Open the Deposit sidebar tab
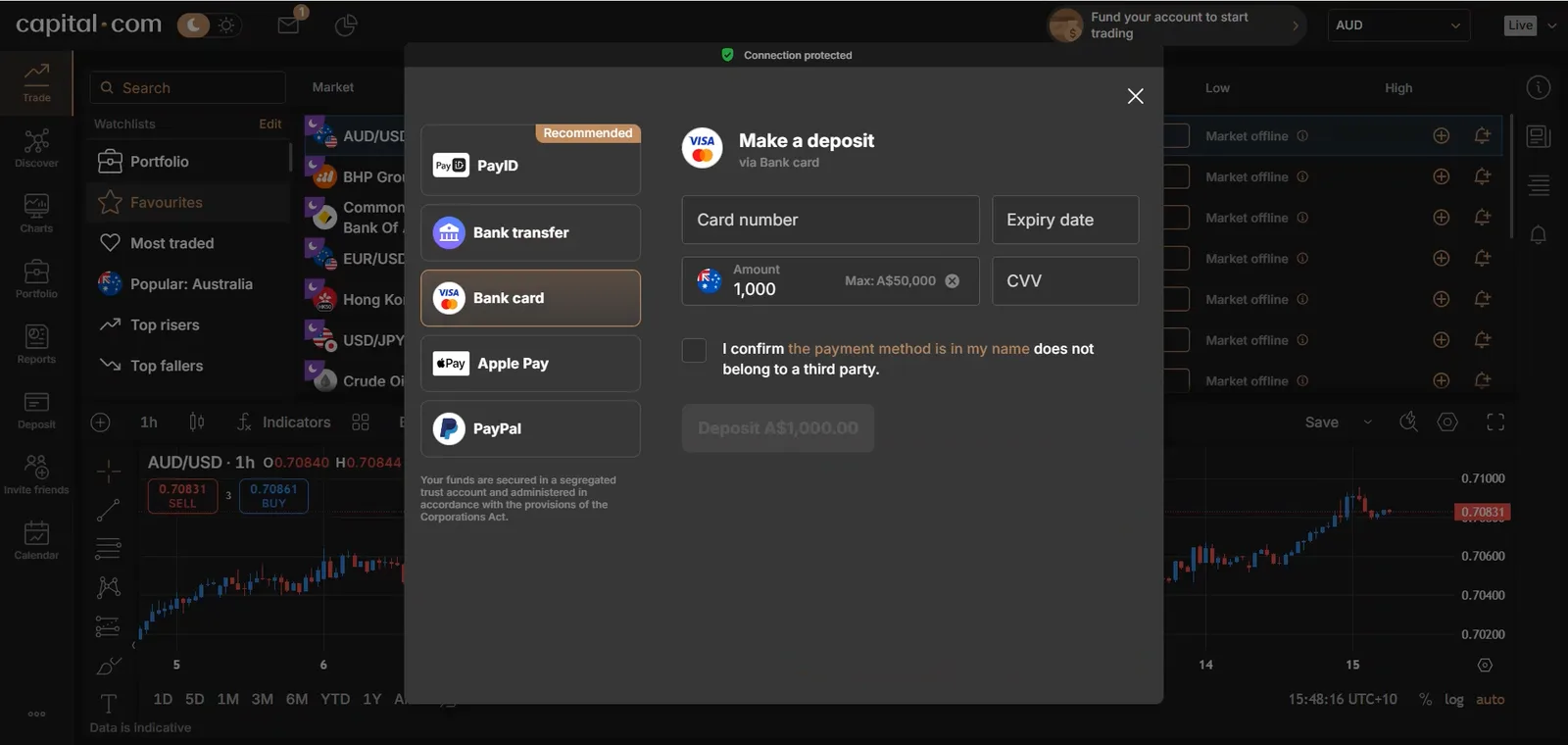The image size is (1568, 745). [36, 410]
